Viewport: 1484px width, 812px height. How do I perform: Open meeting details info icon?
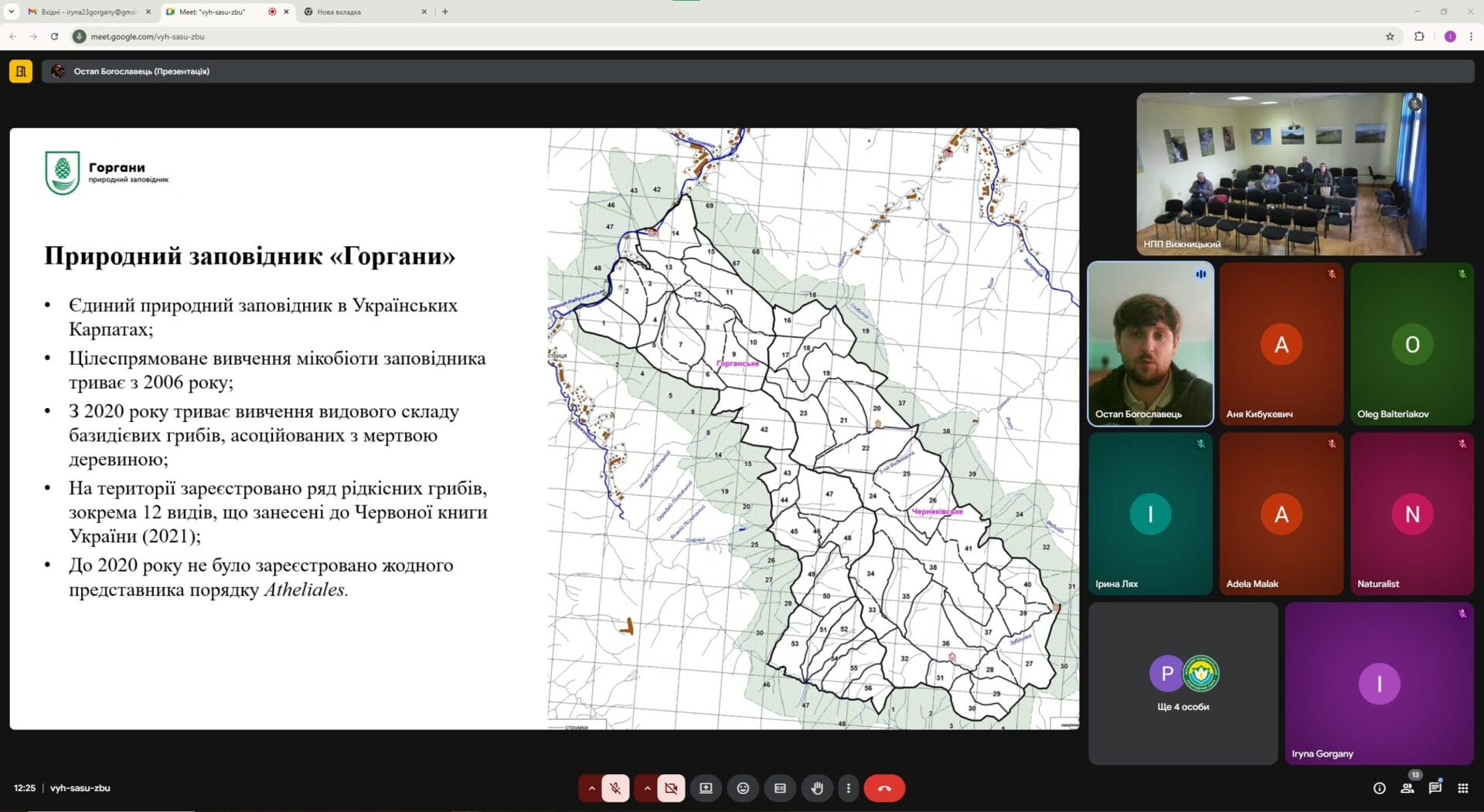[x=1379, y=788]
